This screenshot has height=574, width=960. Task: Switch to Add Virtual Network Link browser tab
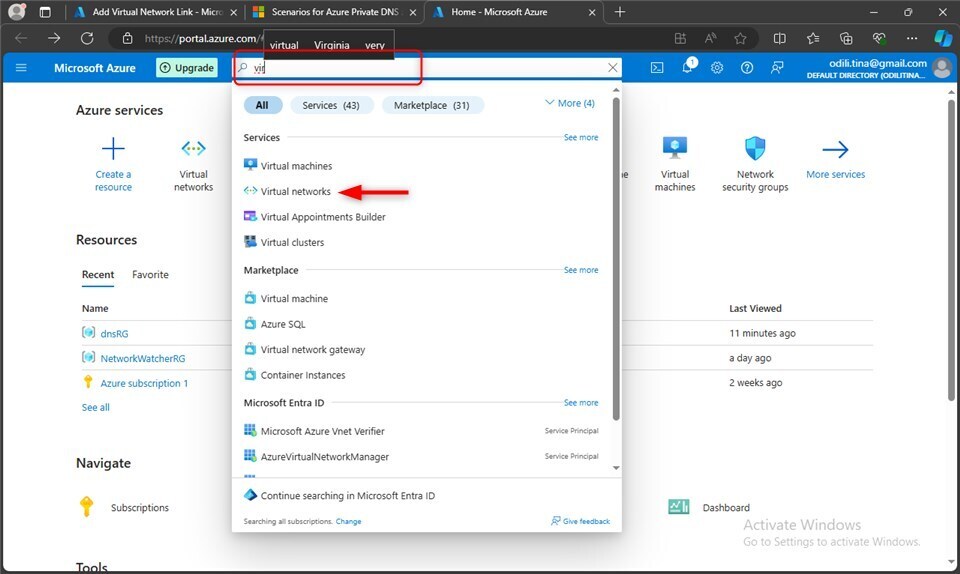coord(156,12)
